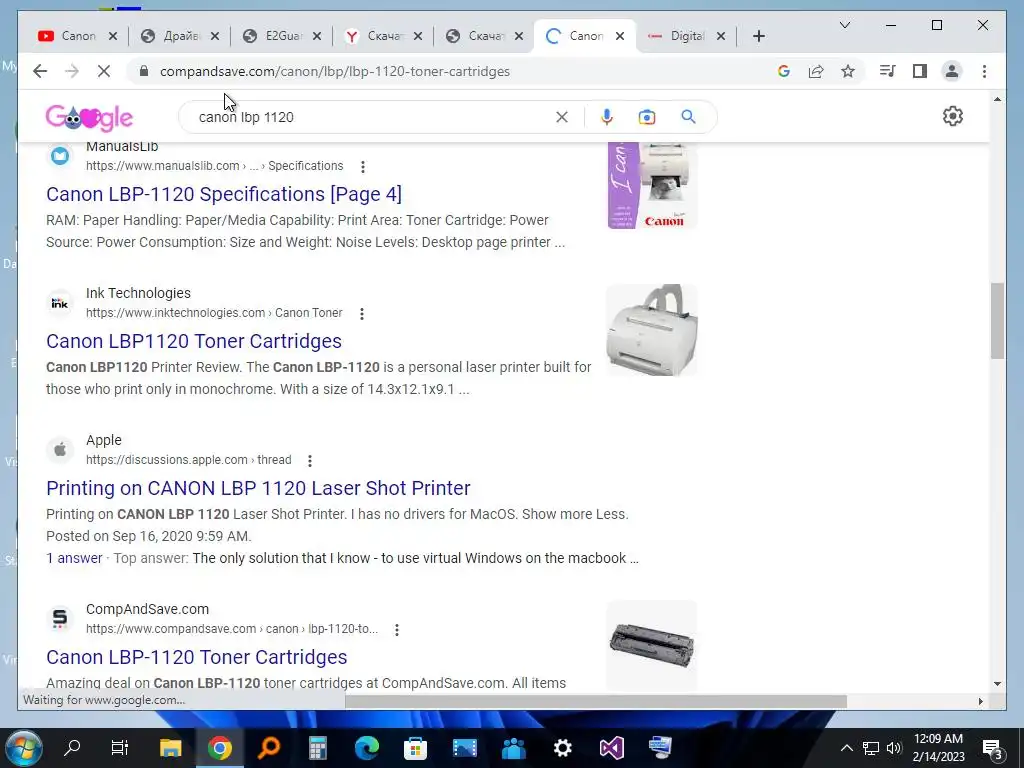Show hidden system tray icons

pyautogui.click(x=846, y=748)
